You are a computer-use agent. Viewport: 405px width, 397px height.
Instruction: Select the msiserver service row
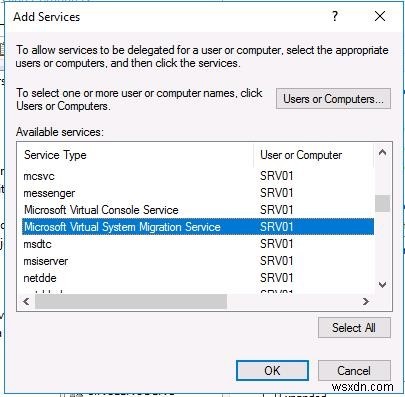click(198, 261)
